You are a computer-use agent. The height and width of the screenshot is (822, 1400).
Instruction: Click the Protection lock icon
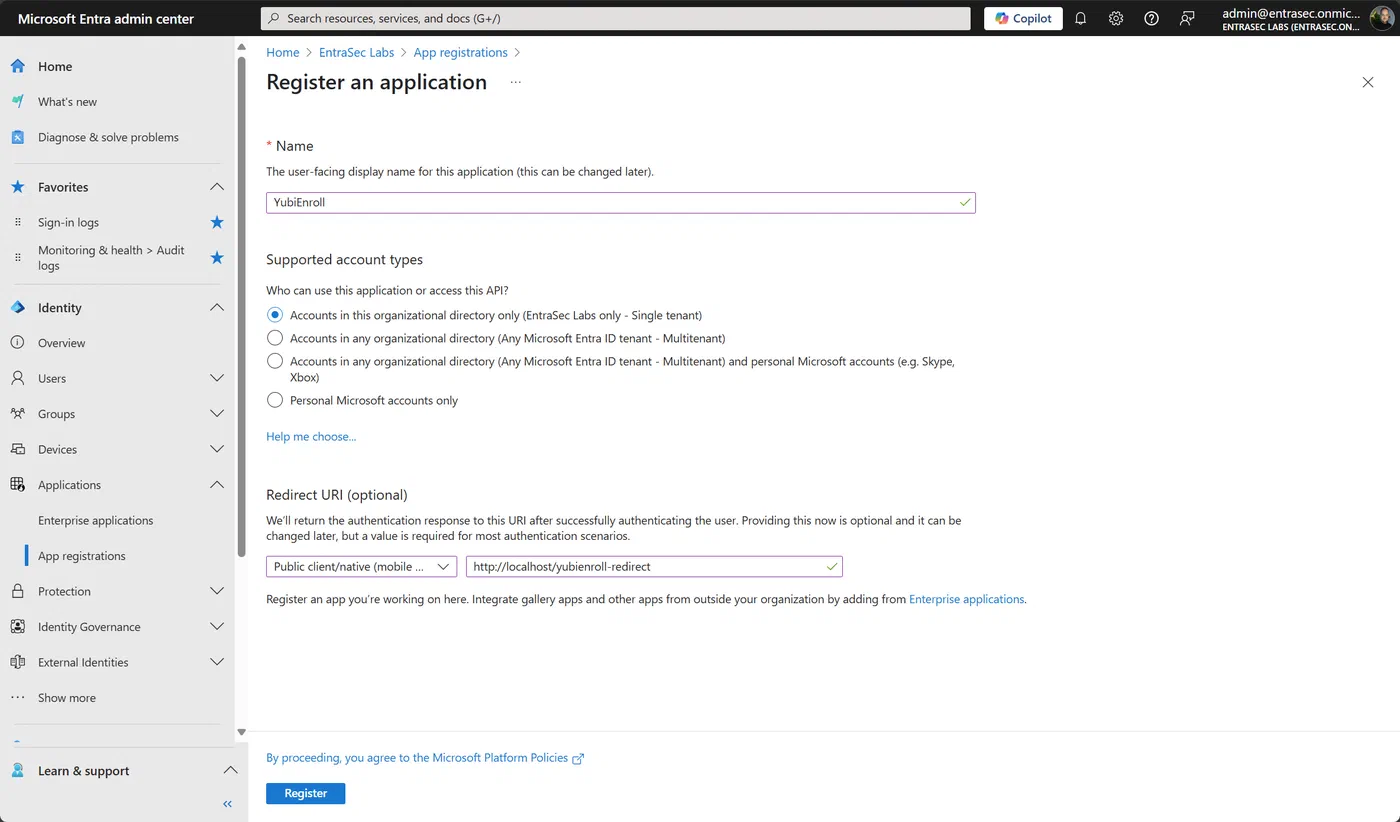coord(17,591)
